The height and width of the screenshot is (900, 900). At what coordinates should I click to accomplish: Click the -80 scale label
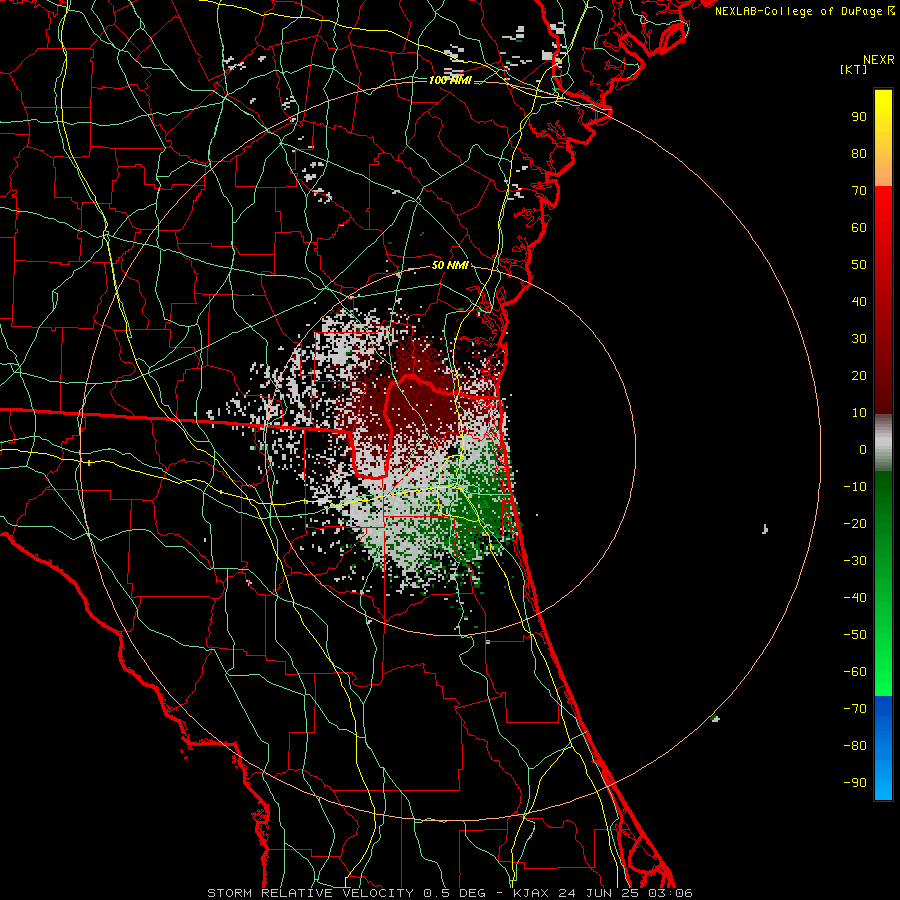[855, 746]
